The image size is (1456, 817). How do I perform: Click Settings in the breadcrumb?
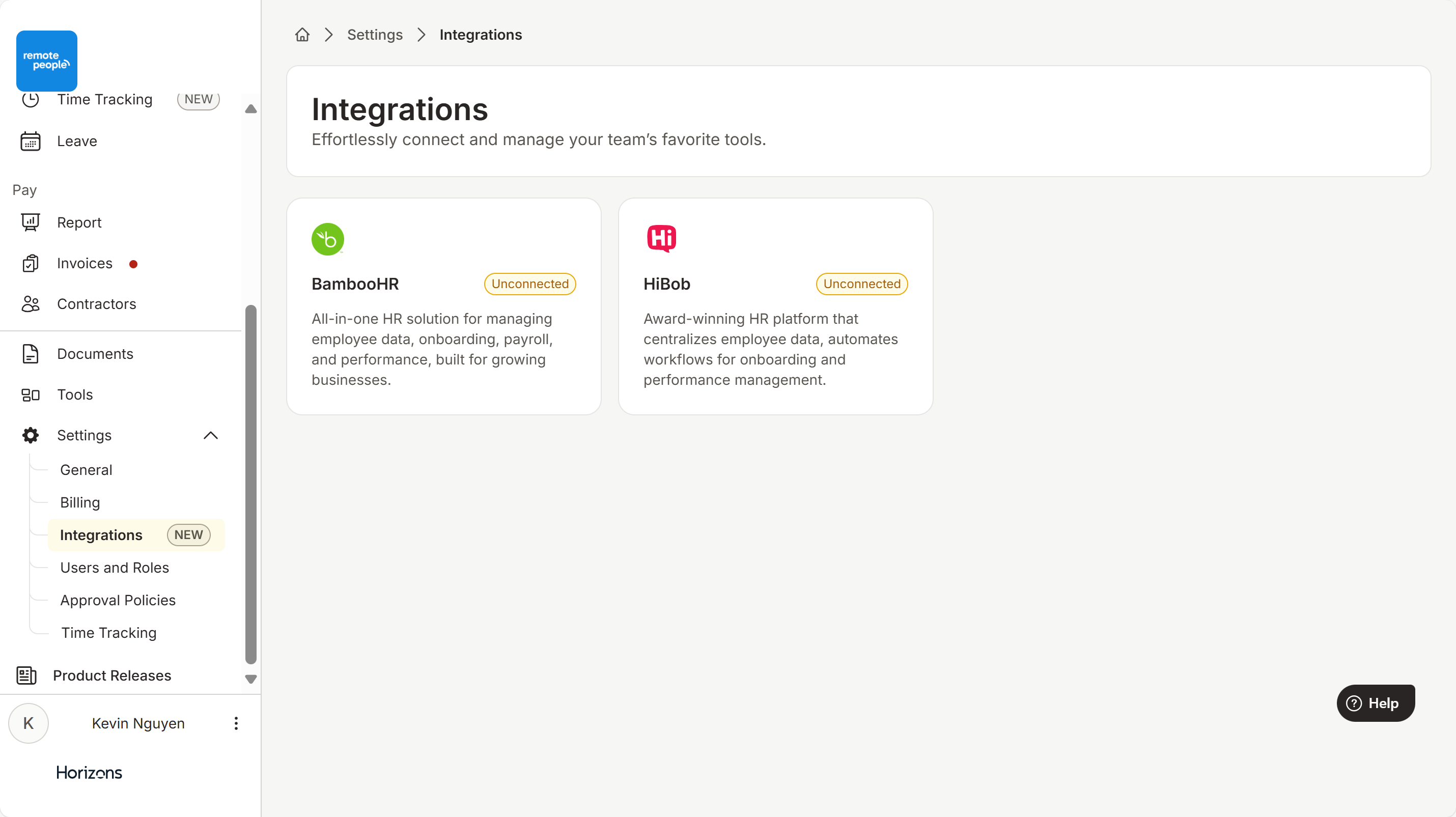pos(374,35)
